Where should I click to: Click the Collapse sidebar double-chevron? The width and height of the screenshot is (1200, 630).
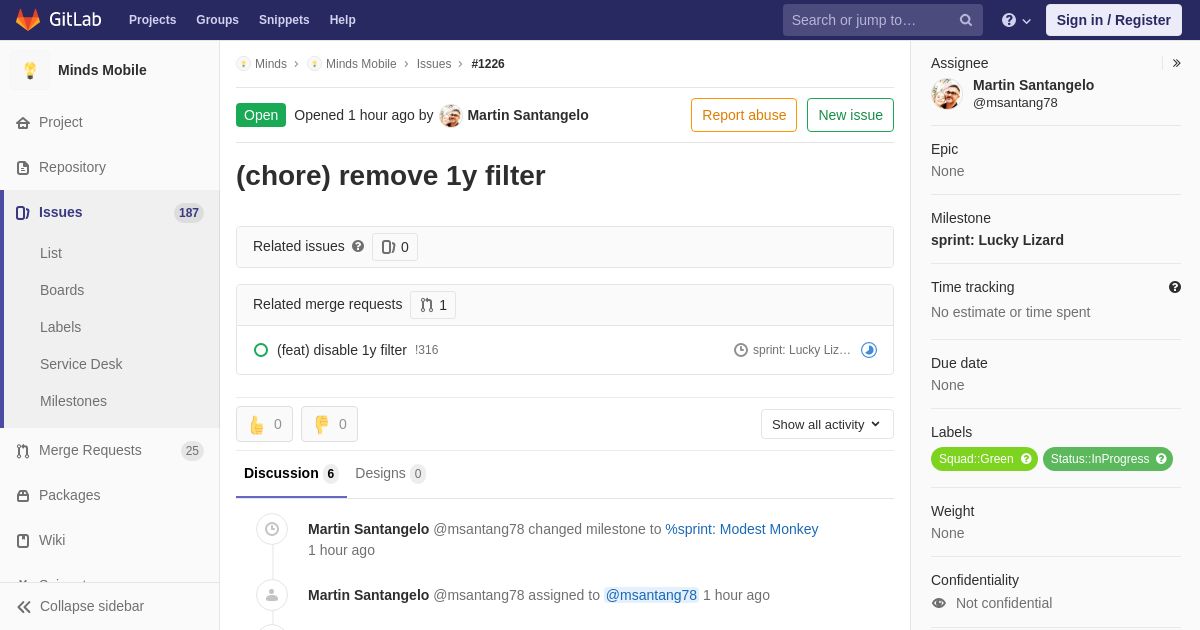(x=24, y=607)
